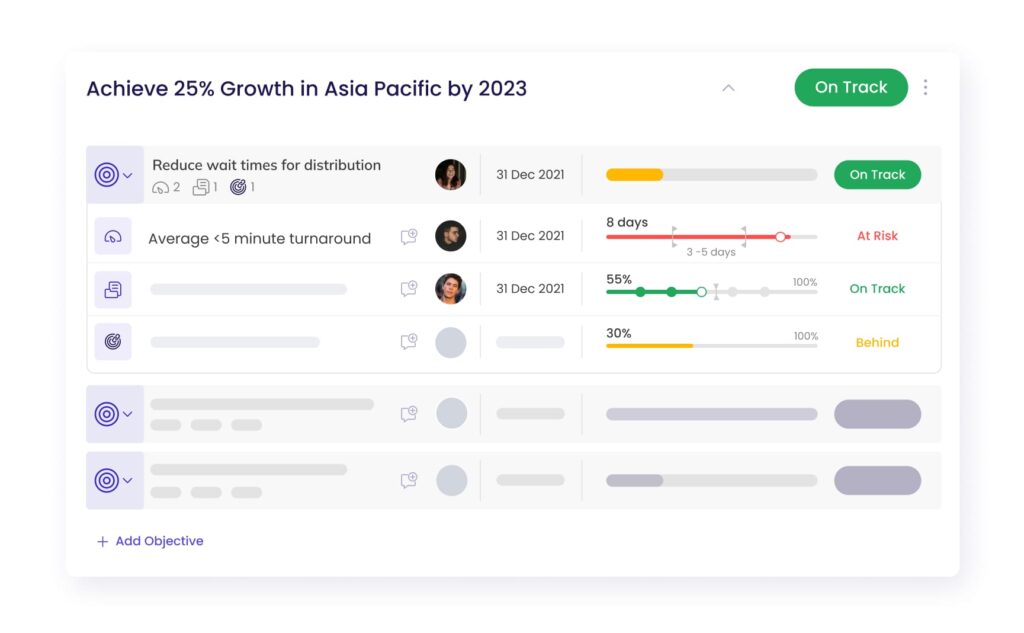The image size is (1024, 633).
Task: Click the target count icon showing 1
Action: [238, 187]
